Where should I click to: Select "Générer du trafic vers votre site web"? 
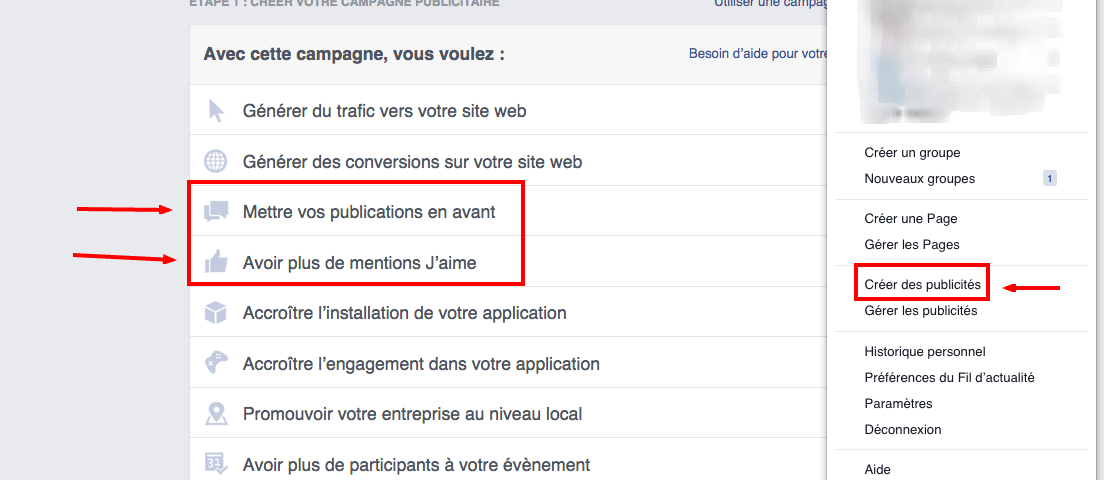click(x=384, y=111)
